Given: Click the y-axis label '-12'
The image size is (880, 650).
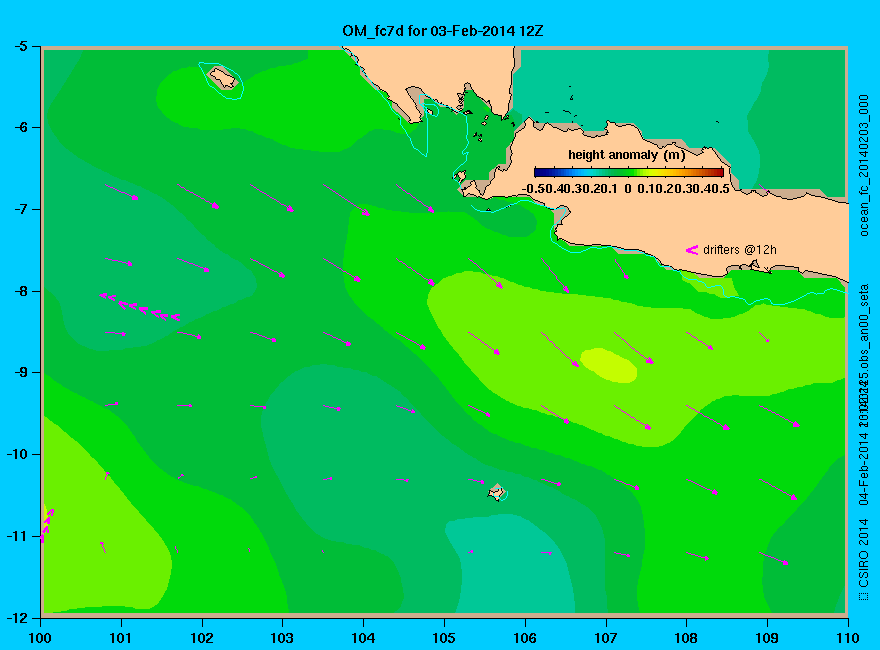Looking at the screenshot, I should [x=17, y=618].
